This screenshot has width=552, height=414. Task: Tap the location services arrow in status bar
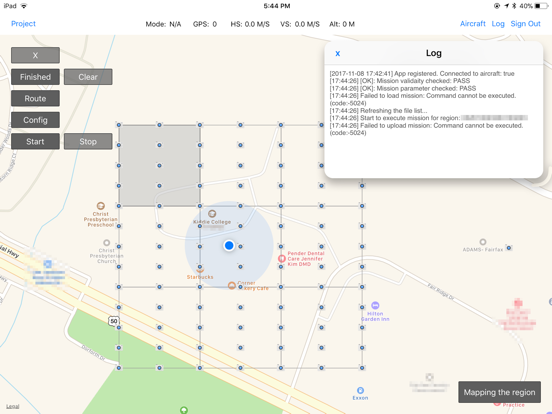pyautogui.click(x=506, y=6)
